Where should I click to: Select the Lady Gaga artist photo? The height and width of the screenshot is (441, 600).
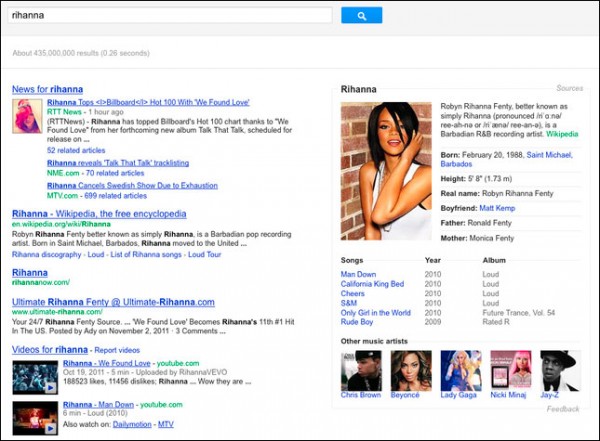(x=461, y=370)
